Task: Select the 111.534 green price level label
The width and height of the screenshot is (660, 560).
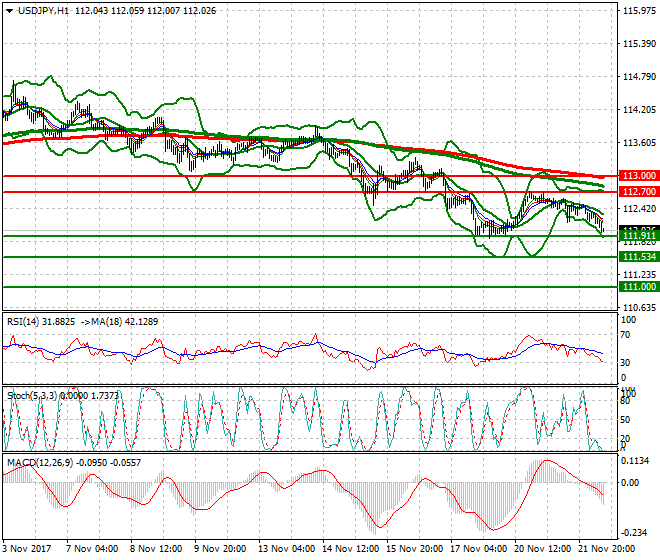Action: (639, 256)
